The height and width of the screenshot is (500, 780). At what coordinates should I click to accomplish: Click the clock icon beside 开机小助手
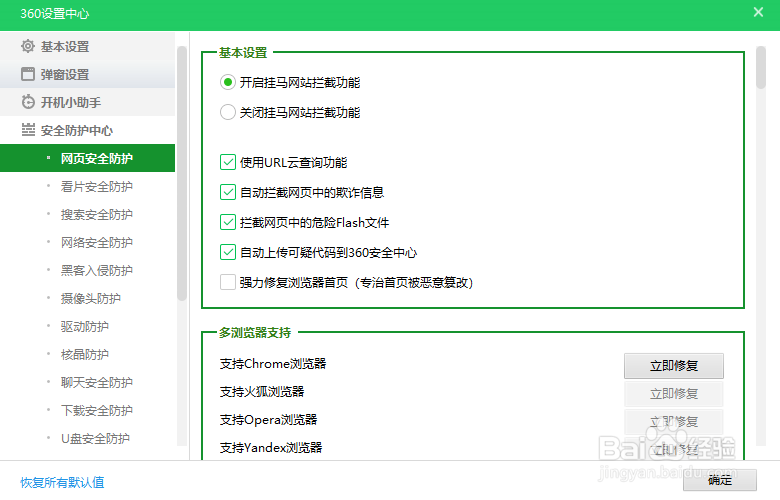click(x=28, y=102)
